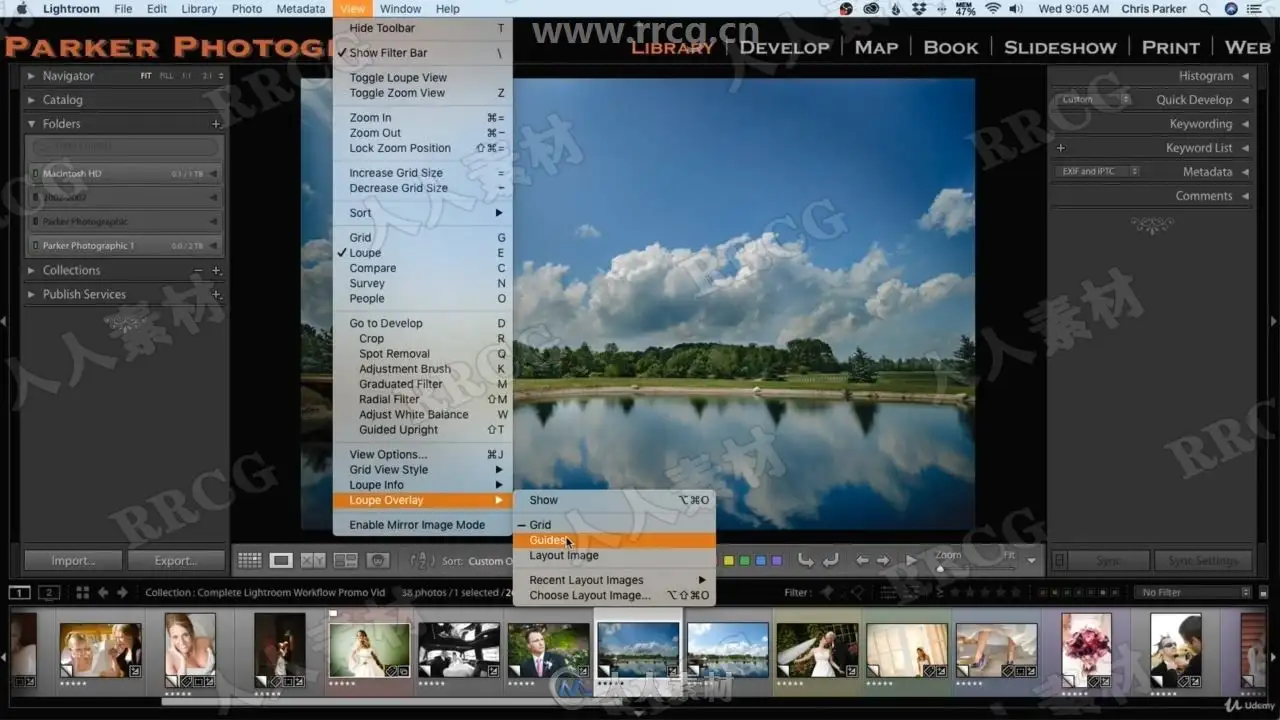Open People view from the toolbar
This screenshot has height=720, width=1280.
pos(377,561)
